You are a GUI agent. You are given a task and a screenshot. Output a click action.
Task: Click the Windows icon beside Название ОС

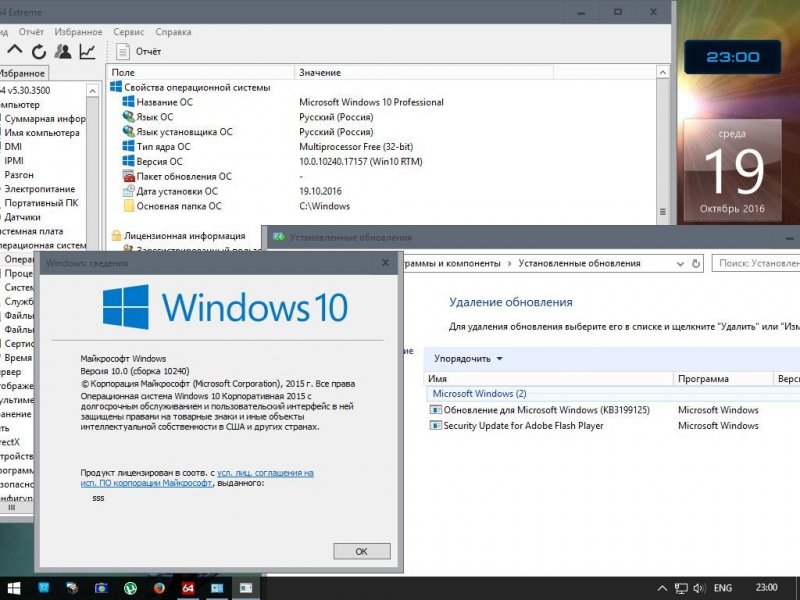click(x=129, y=102)
